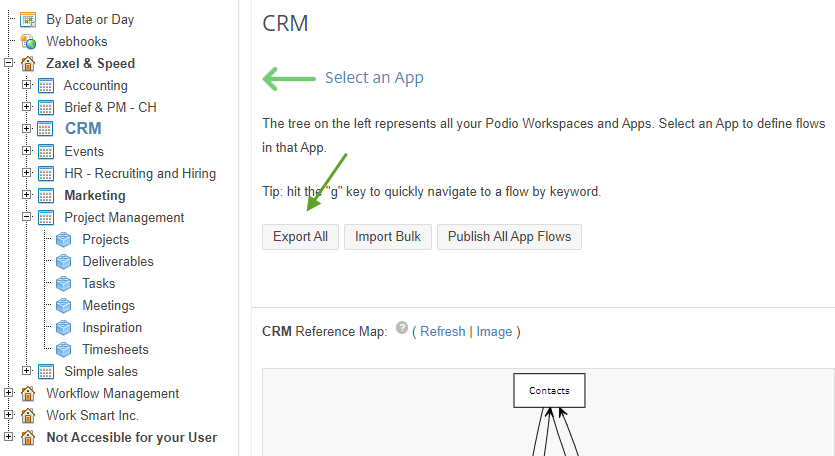Click the help question mark icon
The height and width of the screenshot is (456, 835).
tap(402, 328)
